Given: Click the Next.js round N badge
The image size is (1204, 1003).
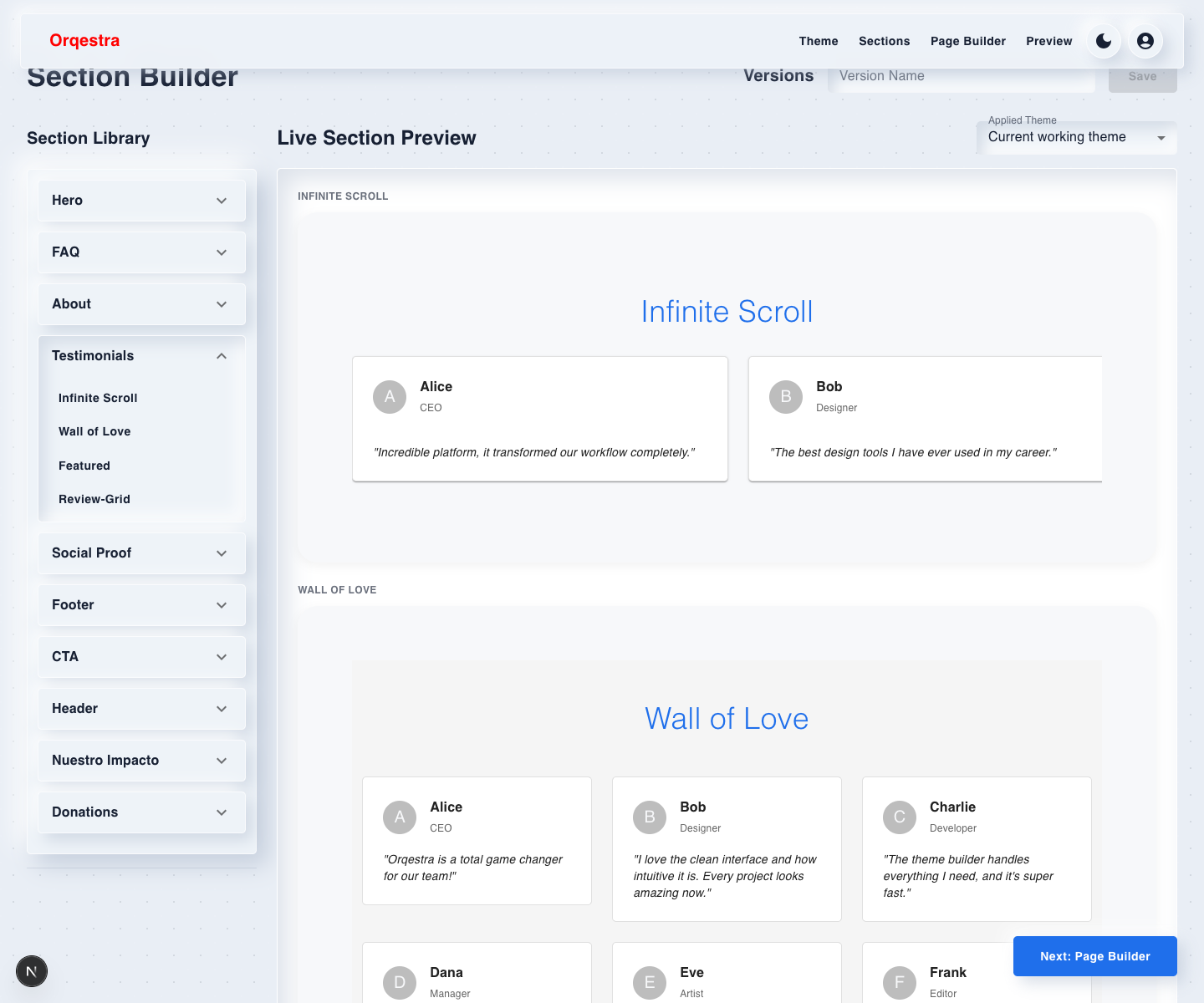Looking at the screenshot, I should click(32, 971).
